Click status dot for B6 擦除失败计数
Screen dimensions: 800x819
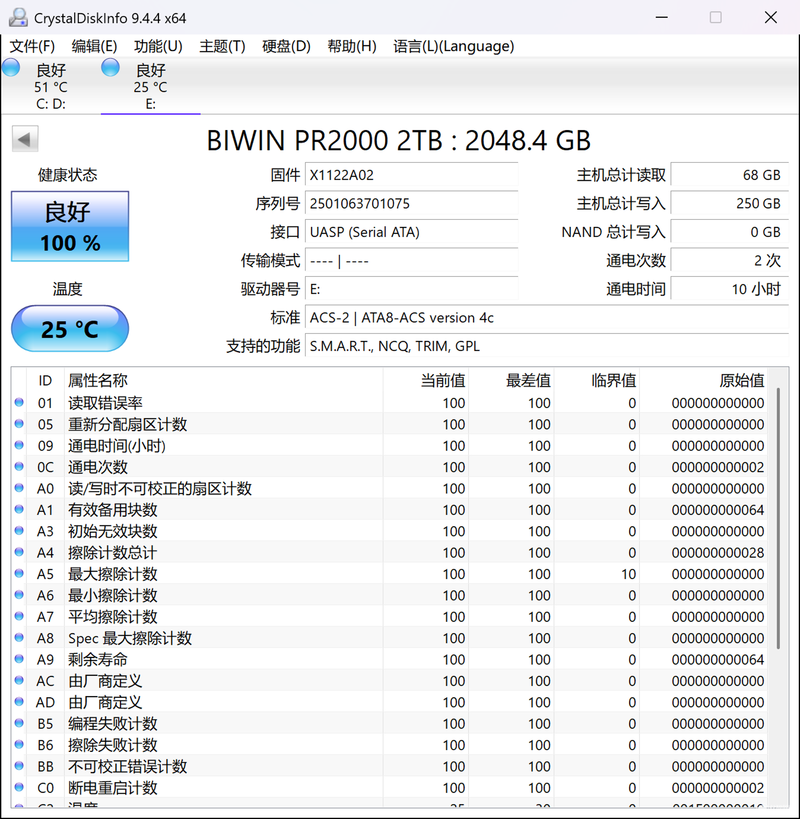(19, 745)
